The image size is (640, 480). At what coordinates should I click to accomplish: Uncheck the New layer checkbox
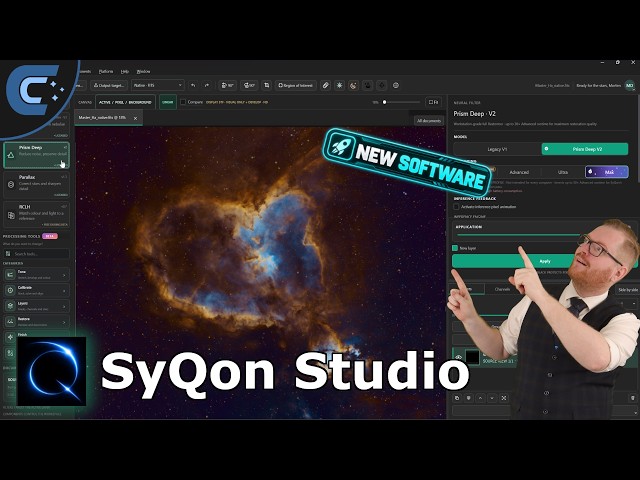tap(455, 248)
